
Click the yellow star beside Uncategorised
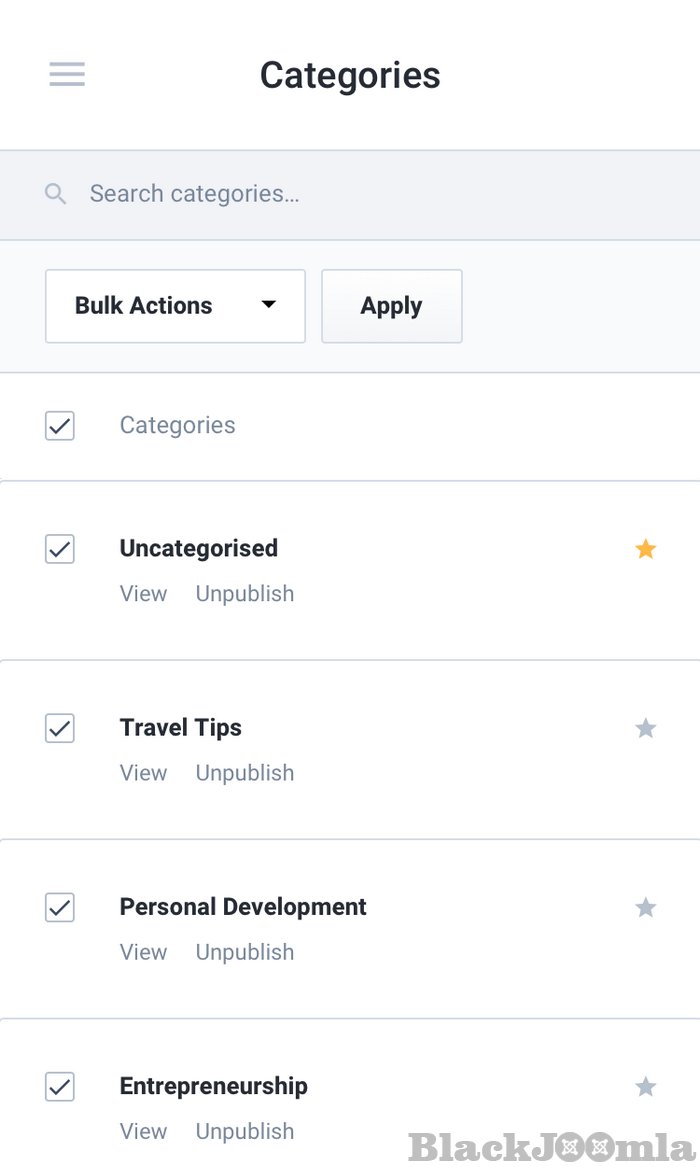click(645, 548)
